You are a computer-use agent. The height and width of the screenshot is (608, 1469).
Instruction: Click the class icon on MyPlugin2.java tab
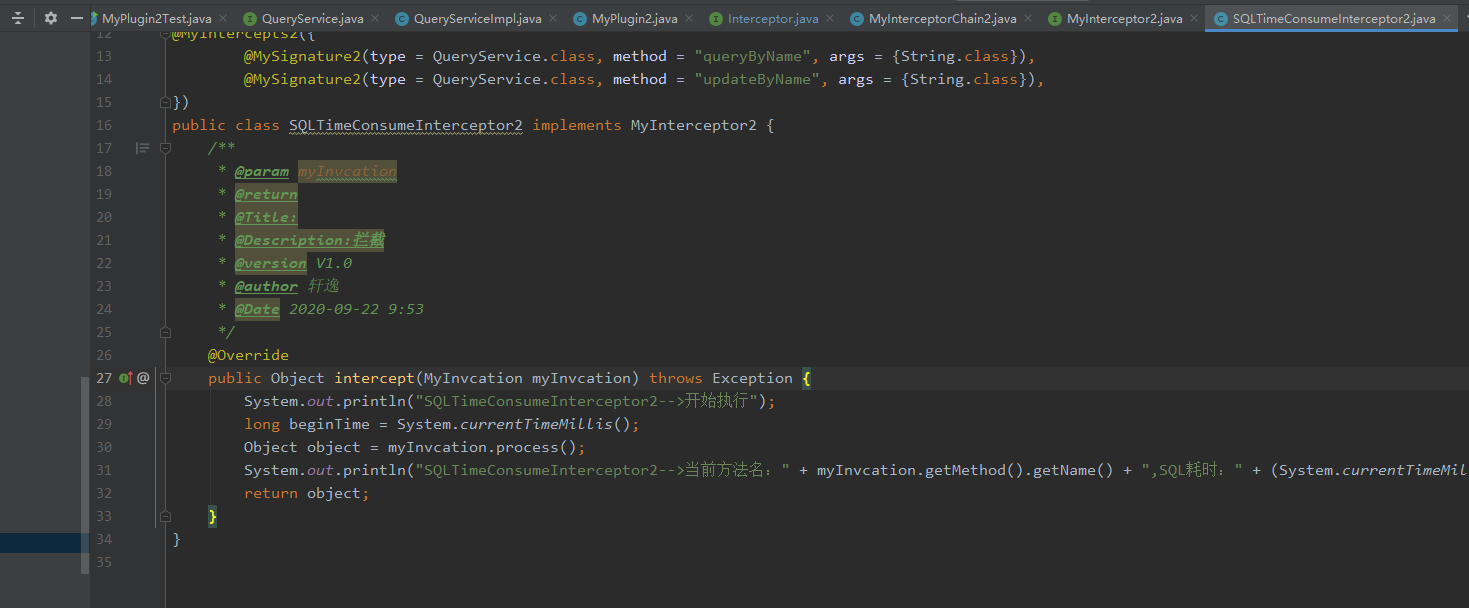[x=580, y=19]
